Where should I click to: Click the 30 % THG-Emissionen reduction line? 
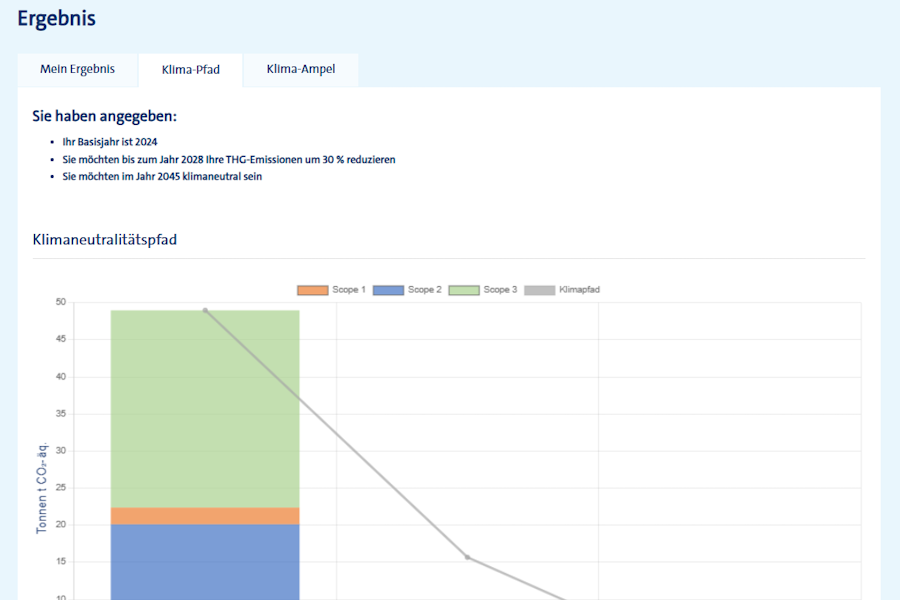click(229, 160)
